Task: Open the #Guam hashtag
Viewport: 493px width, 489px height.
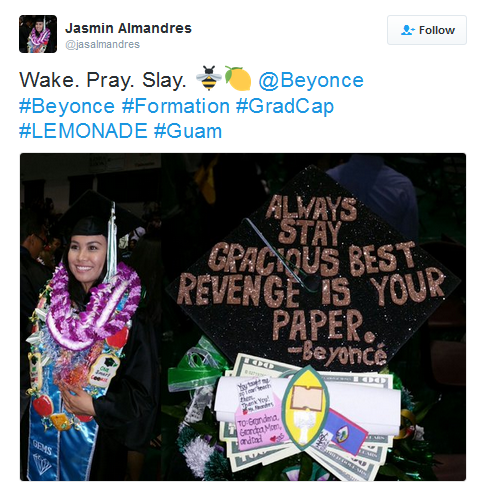Action: (188, 131)
